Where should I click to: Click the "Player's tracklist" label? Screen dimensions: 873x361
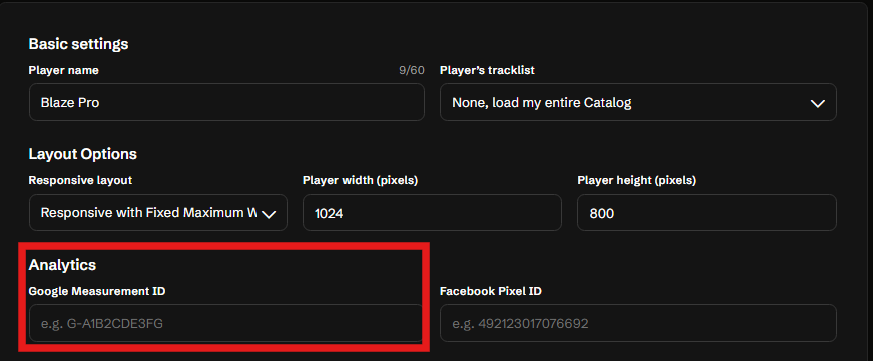pyautogui.click(x=487, y=70)
